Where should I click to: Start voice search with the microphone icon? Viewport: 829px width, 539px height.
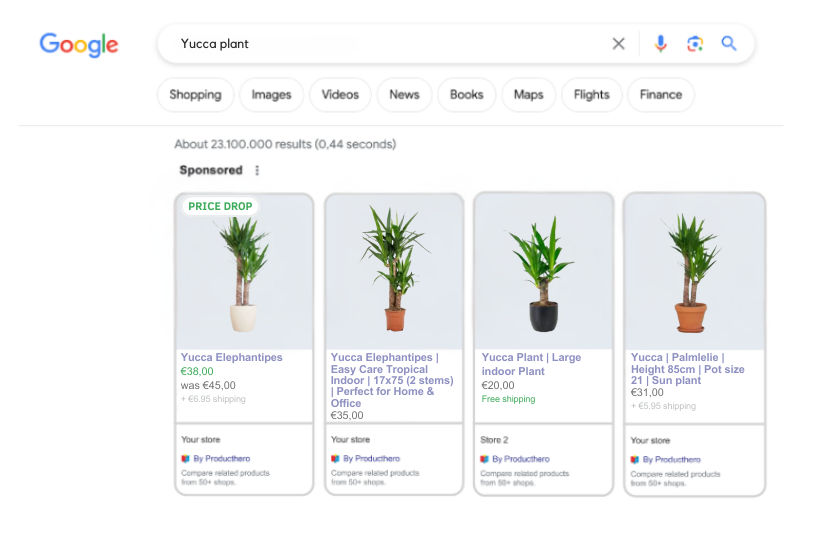point(660,43)
